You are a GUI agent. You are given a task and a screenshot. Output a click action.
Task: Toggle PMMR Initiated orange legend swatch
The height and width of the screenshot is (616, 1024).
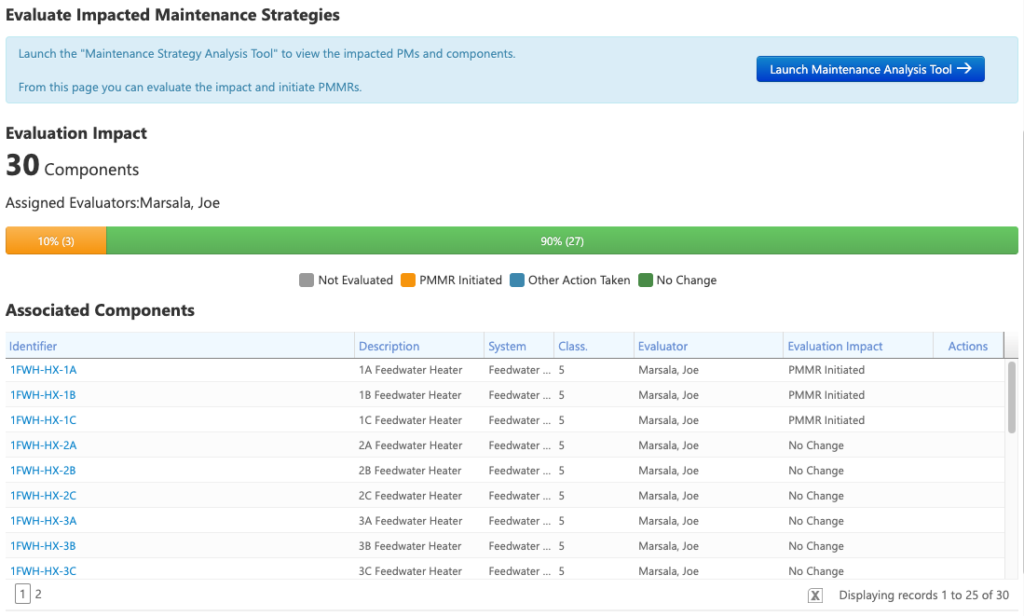tap(408, 280)
